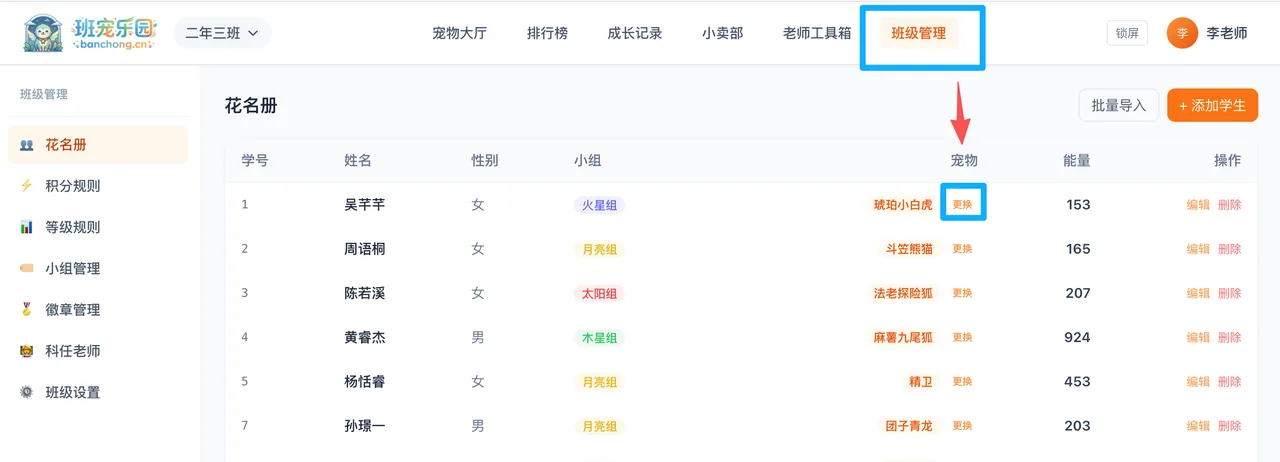
Task: Edit student 杨恬睿
Action: 1198,381
